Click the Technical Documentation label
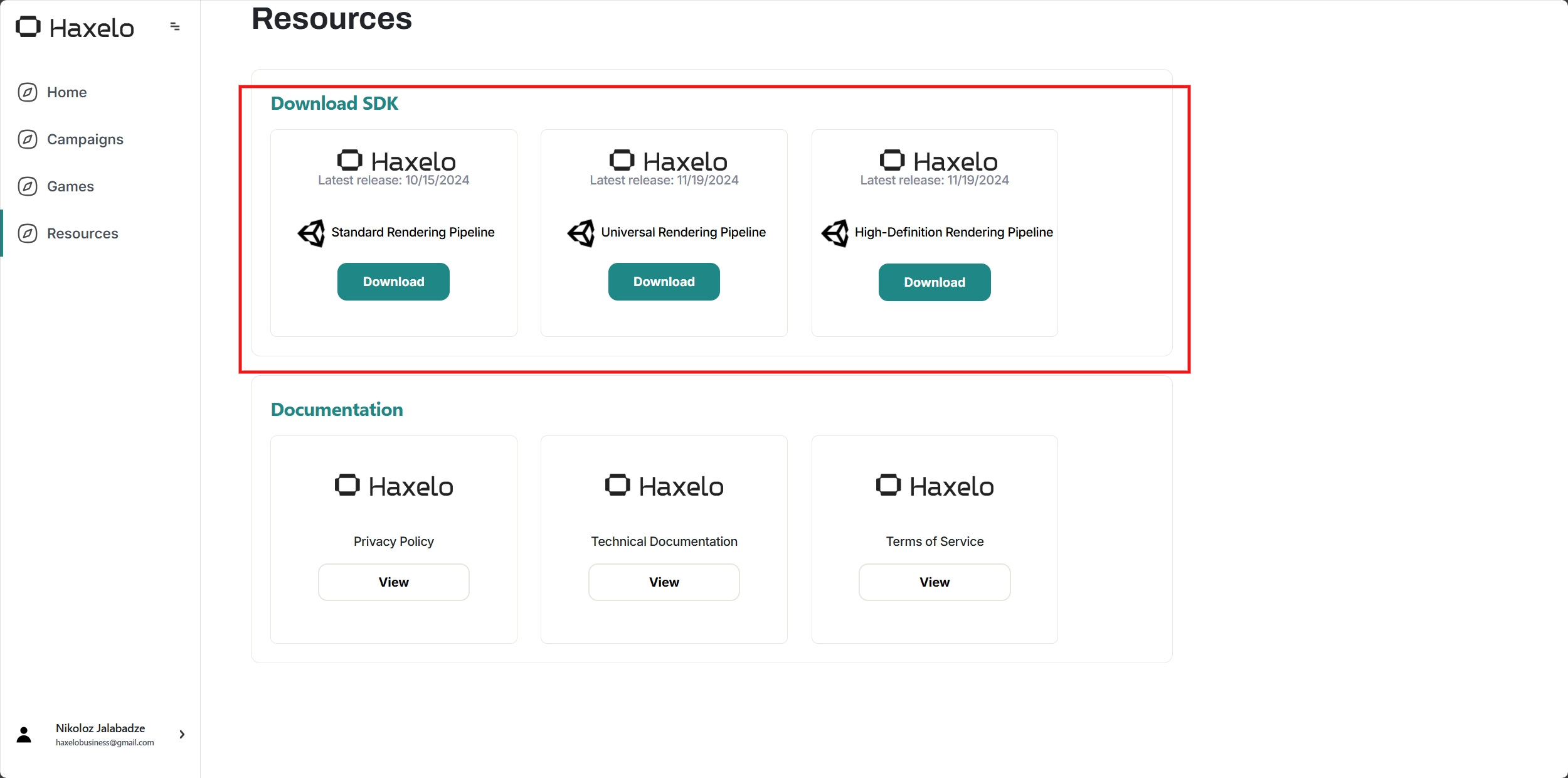The image size is (1568, 778). [664, 541]
